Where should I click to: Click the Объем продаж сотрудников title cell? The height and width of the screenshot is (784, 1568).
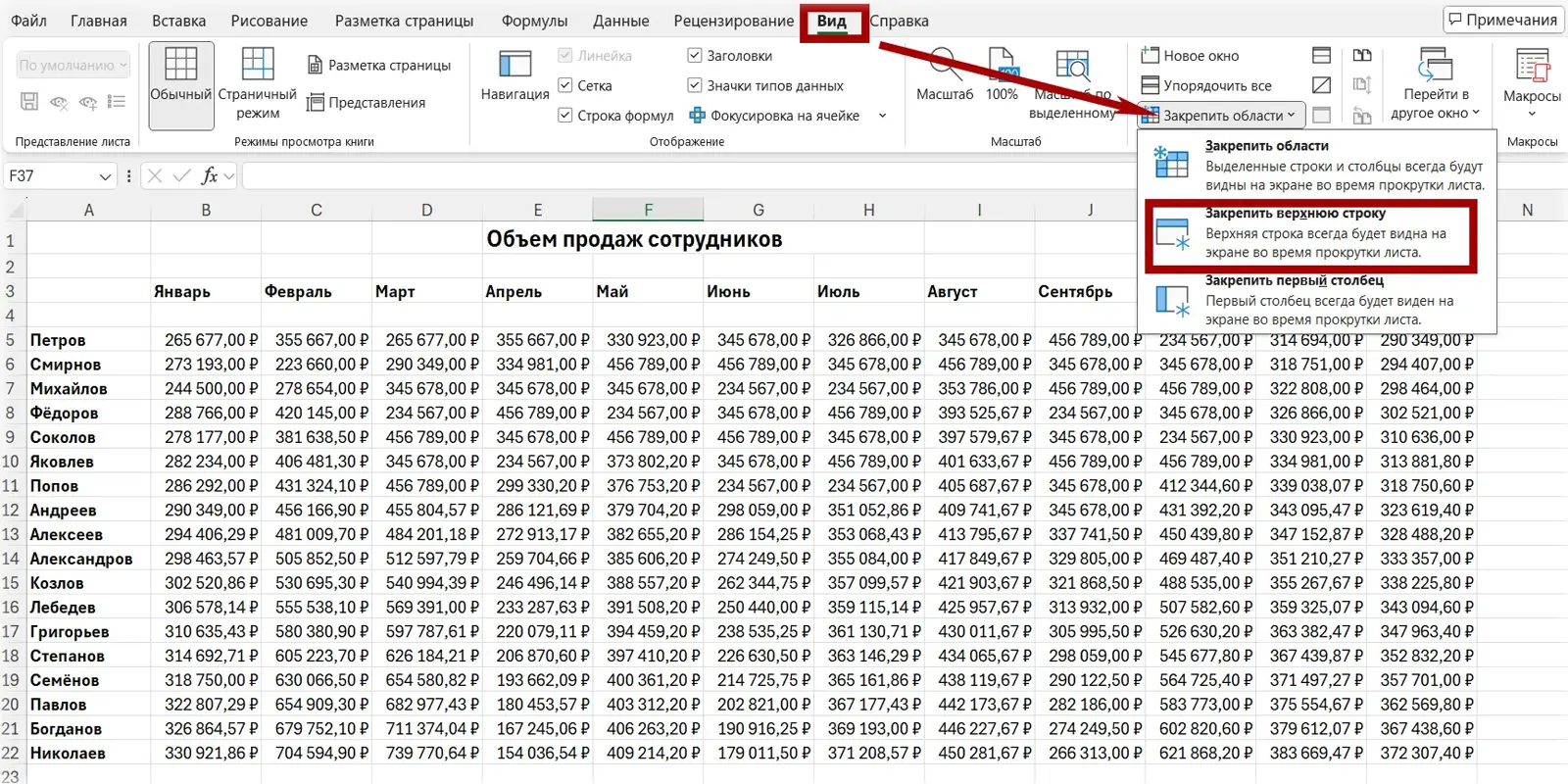634,239
